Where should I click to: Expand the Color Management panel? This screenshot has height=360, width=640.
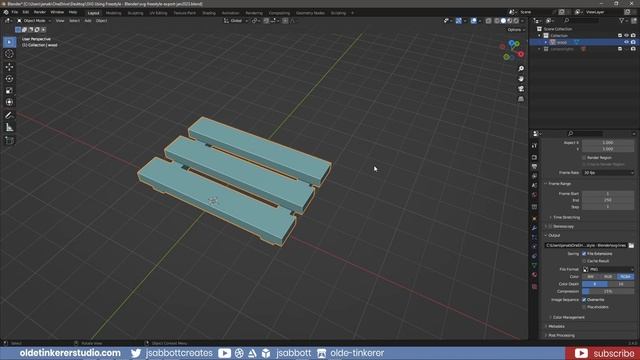pyautogui.click(x=569, y=318)
